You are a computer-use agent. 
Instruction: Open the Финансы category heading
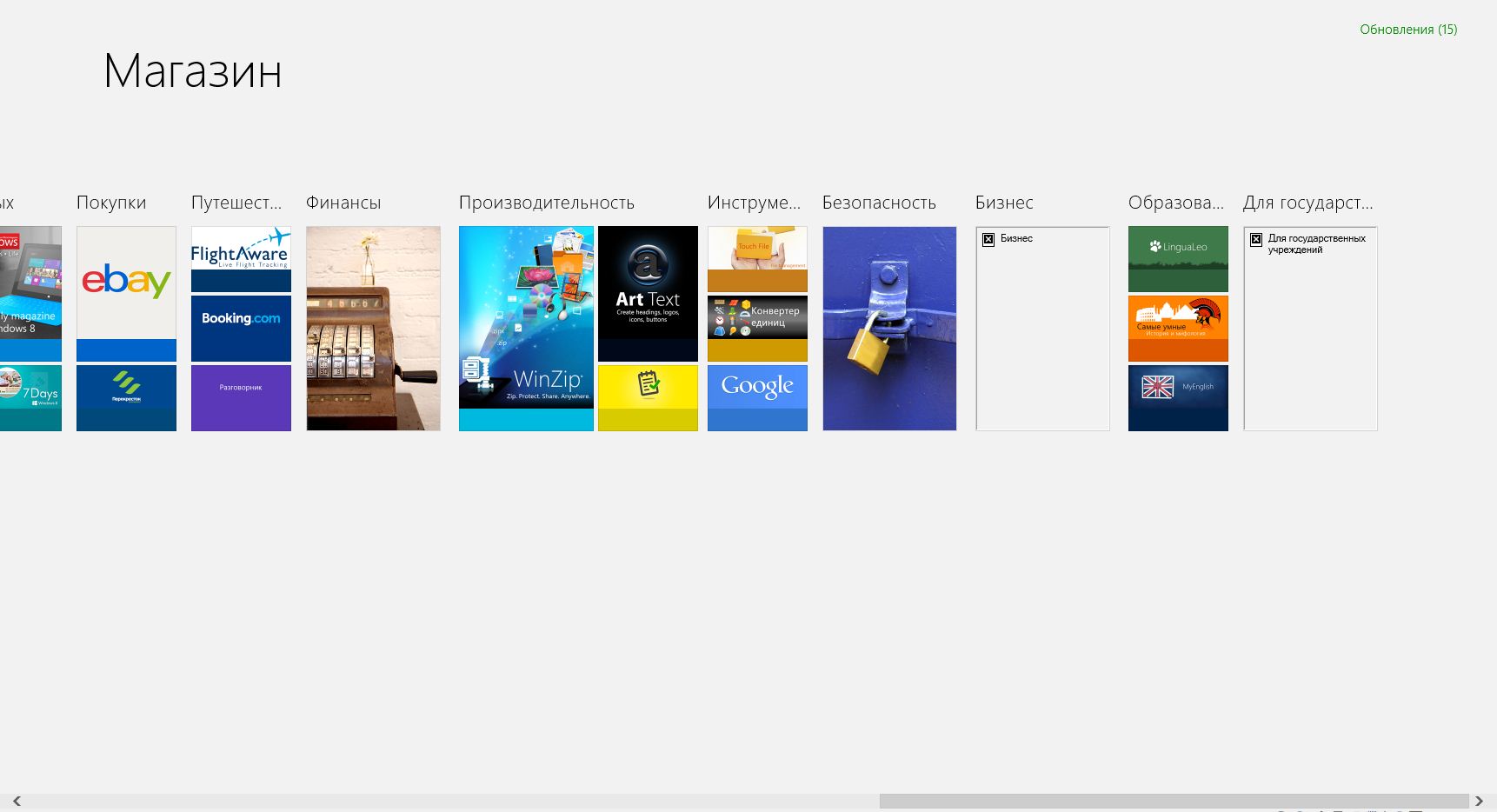coord(343,203)
